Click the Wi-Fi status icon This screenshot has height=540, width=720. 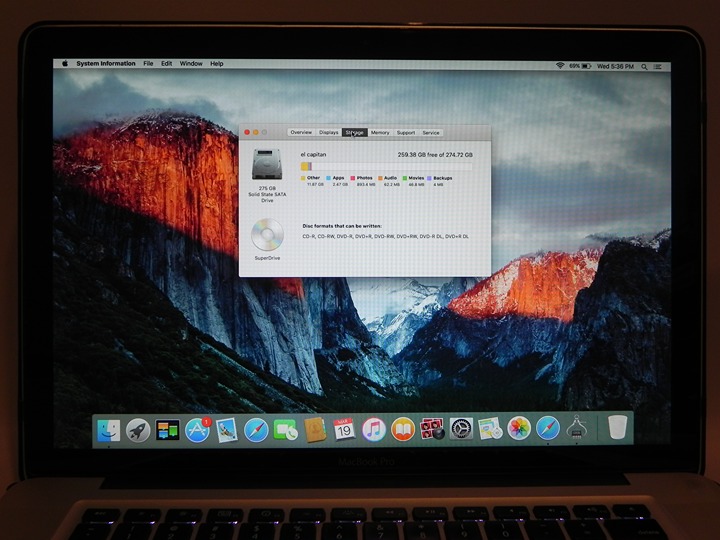560,66
